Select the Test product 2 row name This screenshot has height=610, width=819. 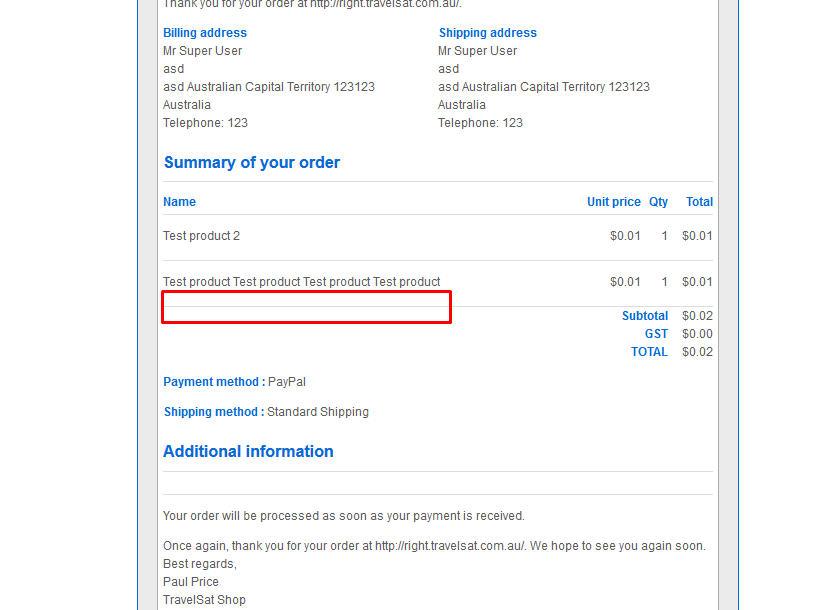202,236
